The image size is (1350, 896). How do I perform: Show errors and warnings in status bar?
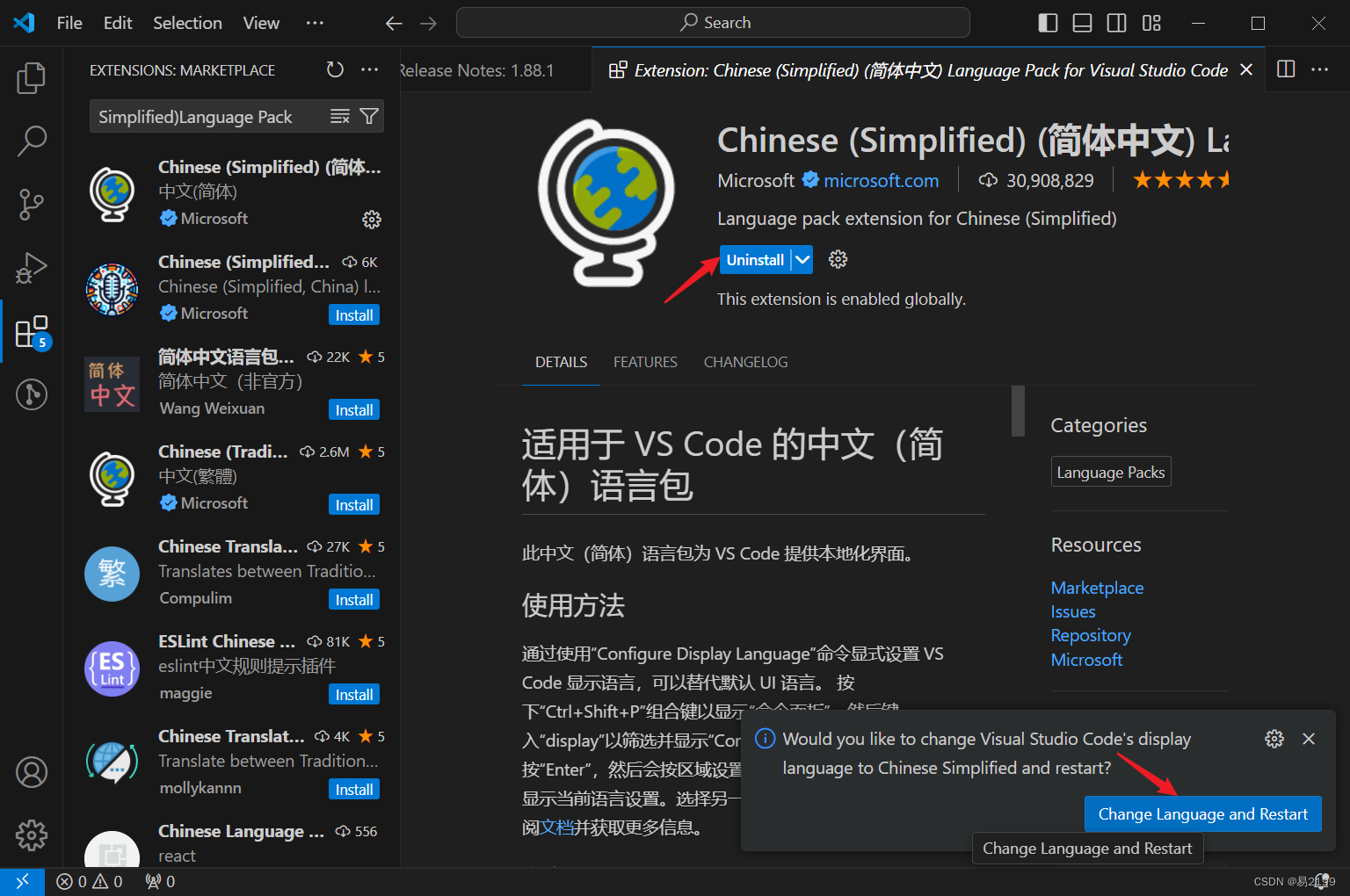pos(90,881)
